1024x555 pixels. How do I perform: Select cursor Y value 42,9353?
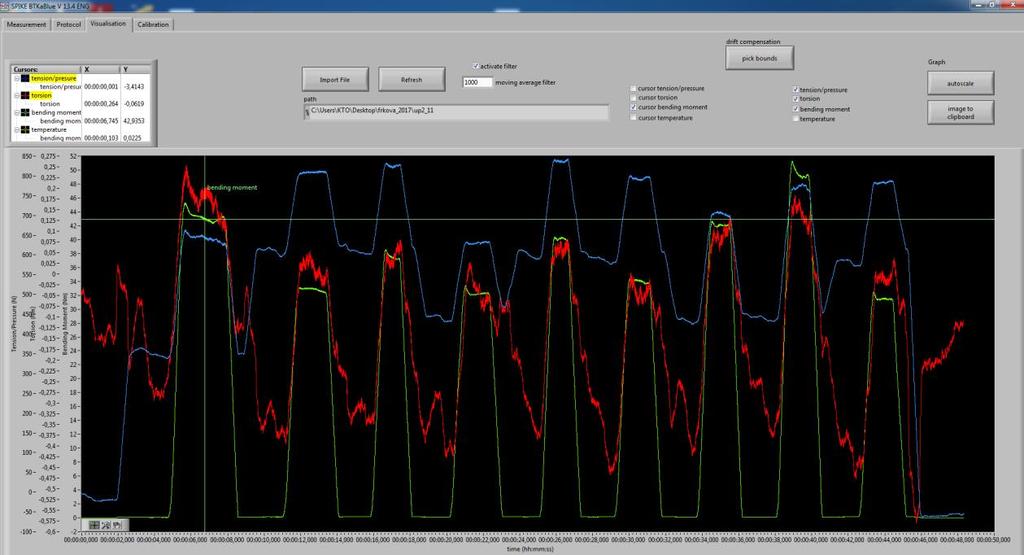point(133,121)
